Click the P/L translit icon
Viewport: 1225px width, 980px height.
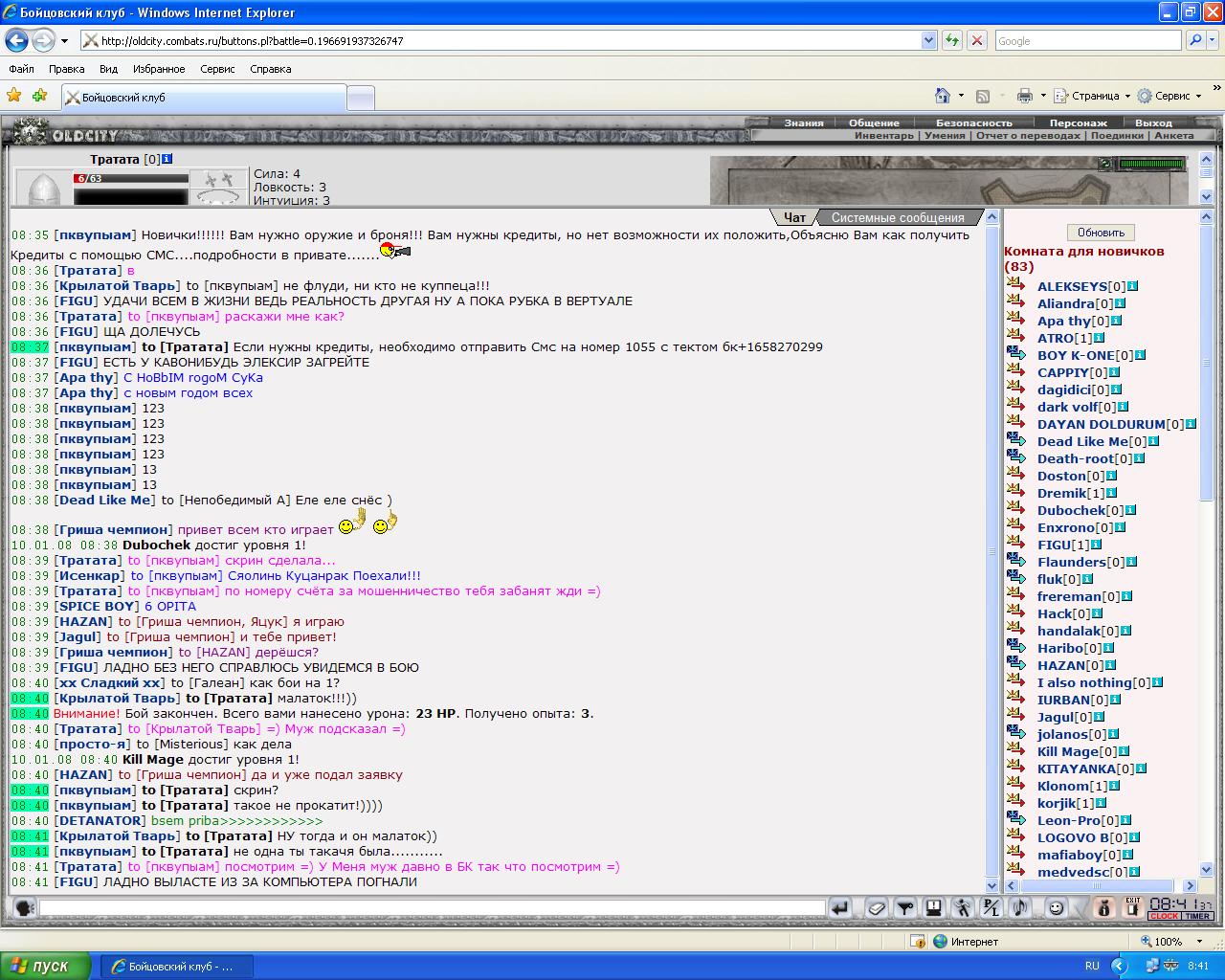(991, 908)
